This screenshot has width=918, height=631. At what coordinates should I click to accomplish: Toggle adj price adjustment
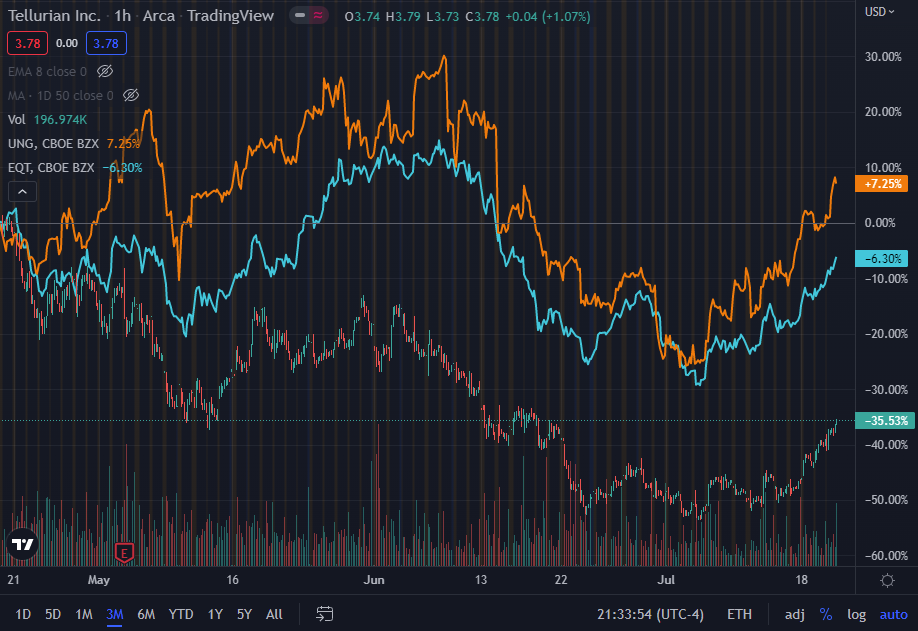click(x=794, y=614)
